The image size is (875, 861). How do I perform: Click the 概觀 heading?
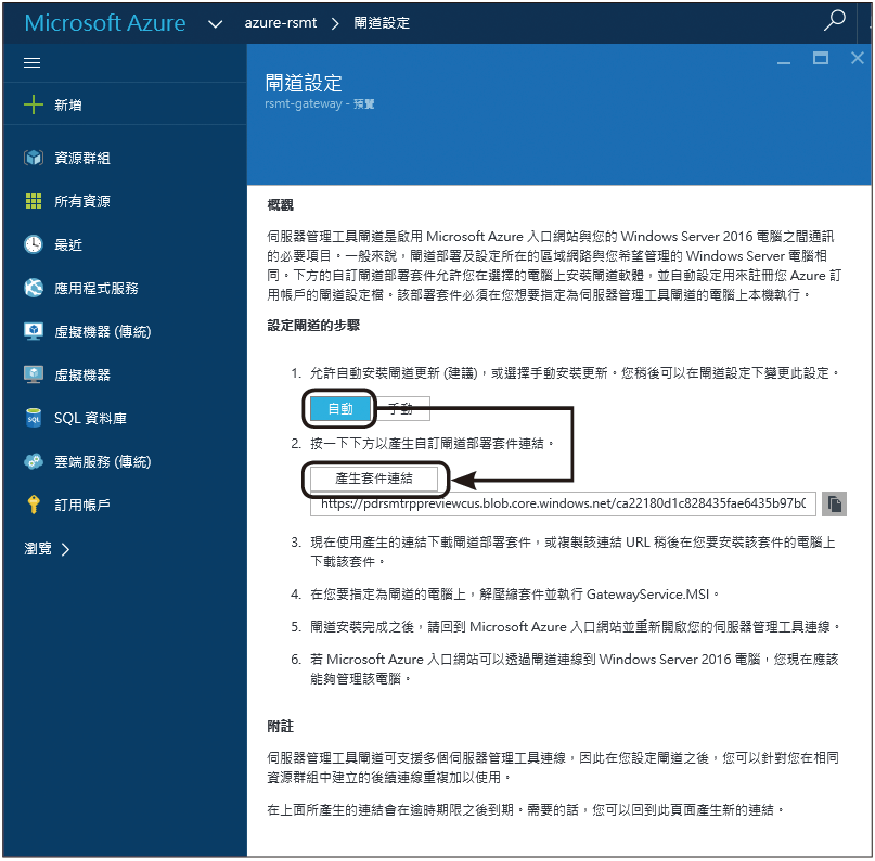coord(281,205)
